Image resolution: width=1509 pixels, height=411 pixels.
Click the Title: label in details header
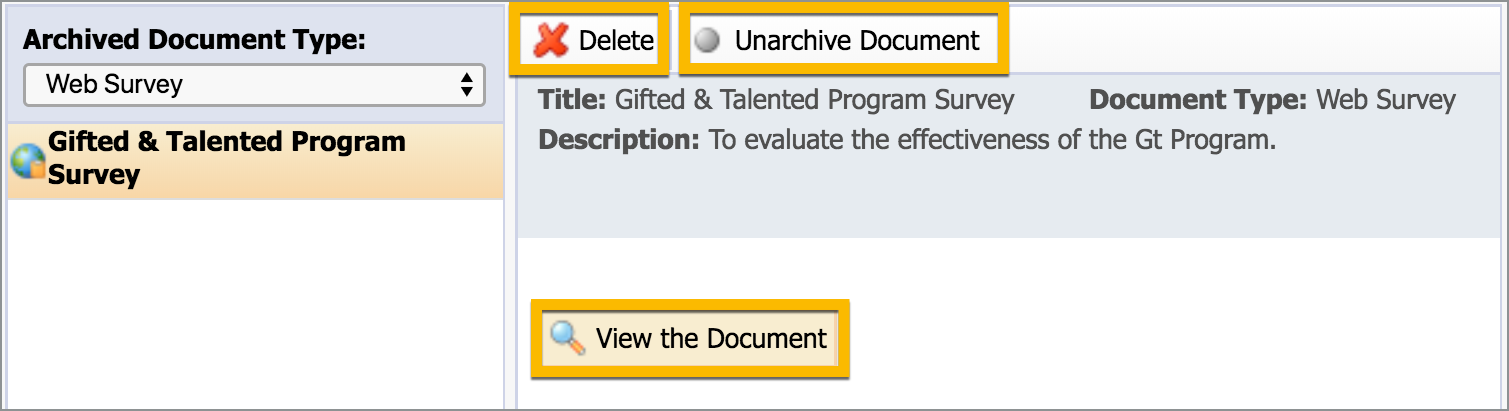(572, 100)
